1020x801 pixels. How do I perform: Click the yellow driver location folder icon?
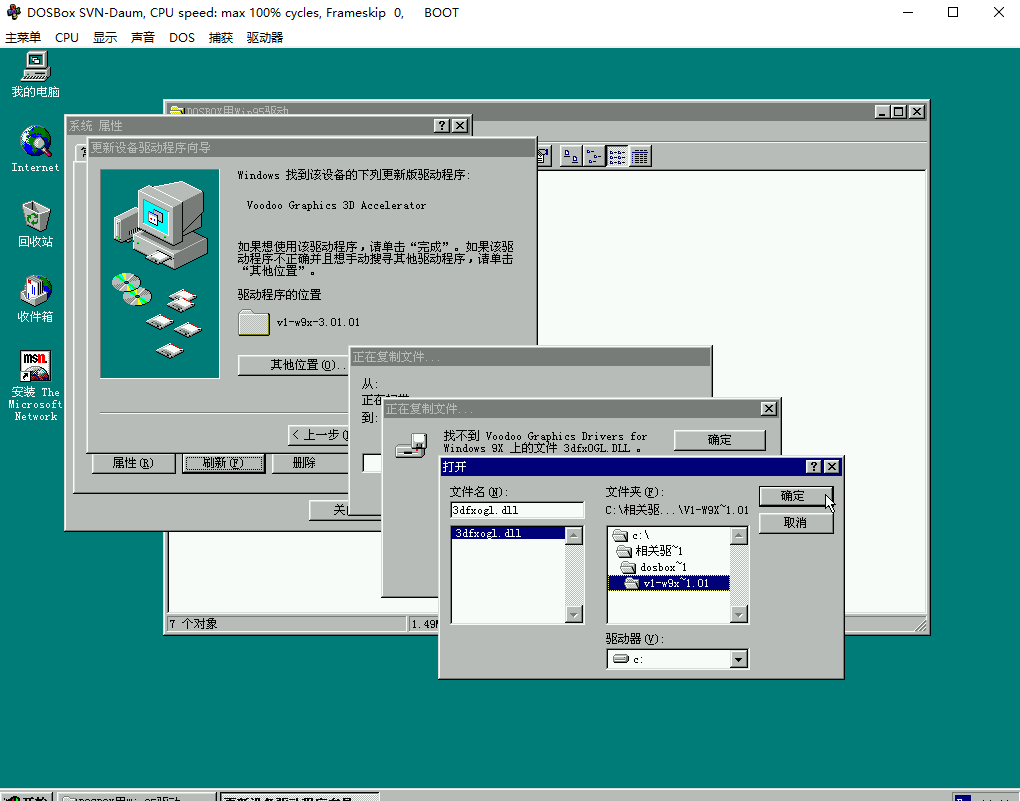click(x=254, y=323)
